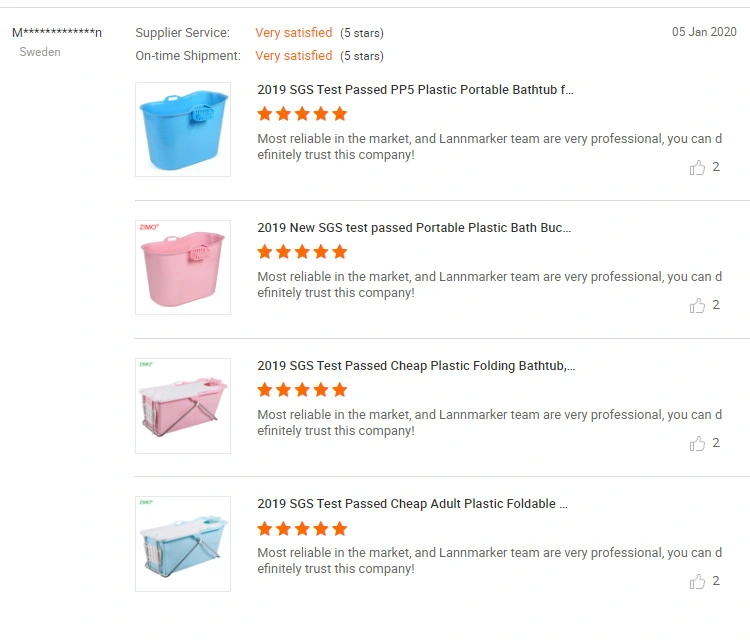Open blue foldable bathtub product image
Image resolution: width=750 pixels, height=642 pixels.
[x=183, y=543]
